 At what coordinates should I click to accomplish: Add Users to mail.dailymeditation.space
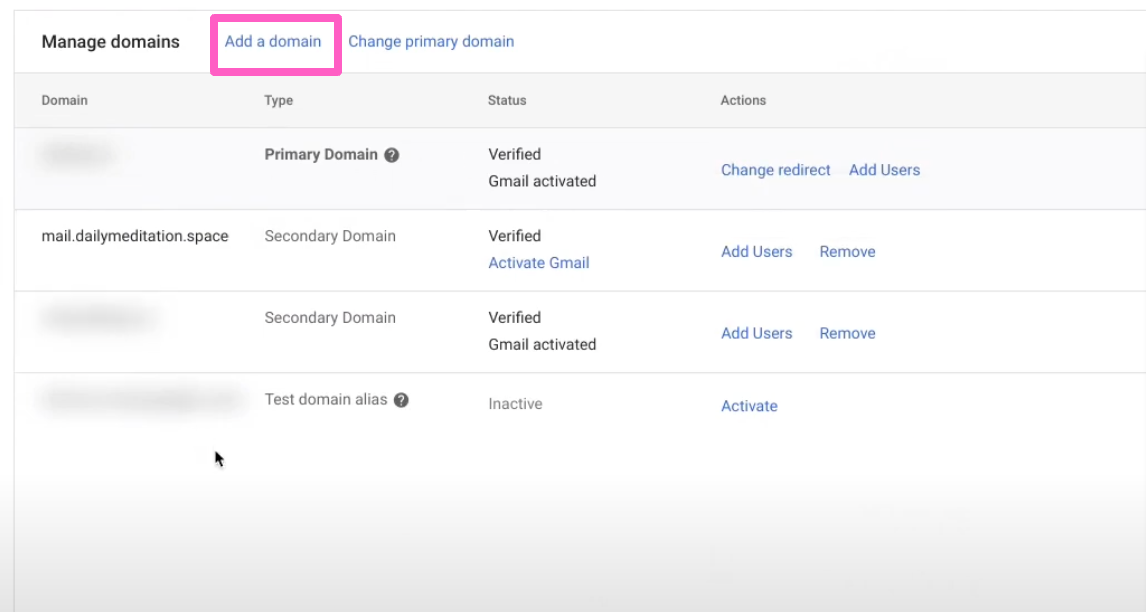(x=756, y=252)
